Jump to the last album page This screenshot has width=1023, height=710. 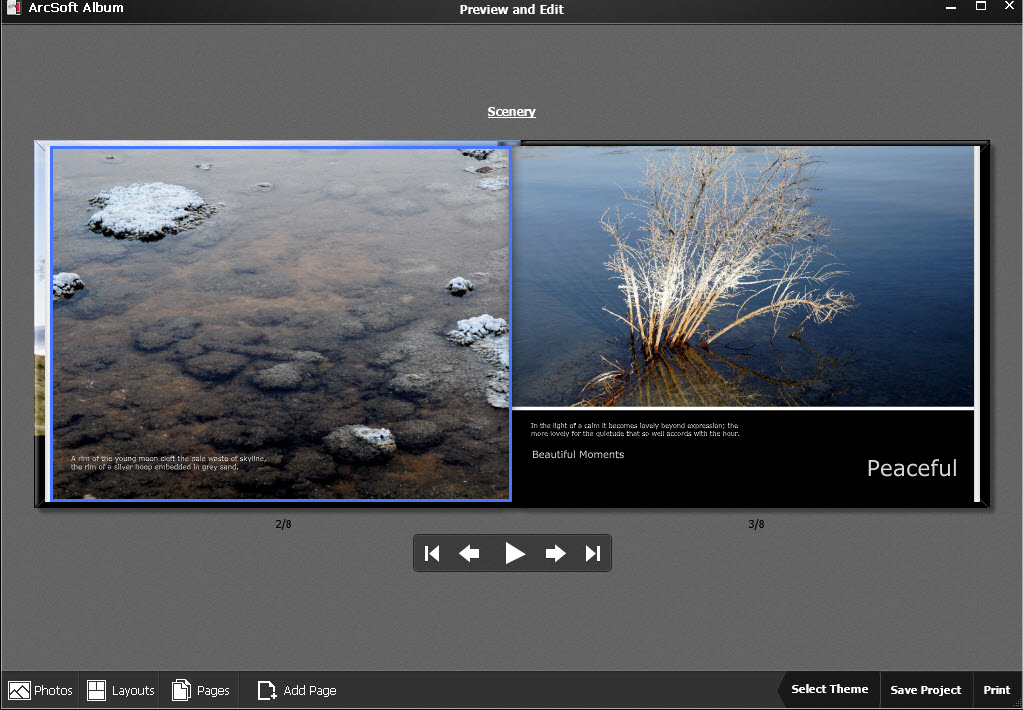pos(592,553)
